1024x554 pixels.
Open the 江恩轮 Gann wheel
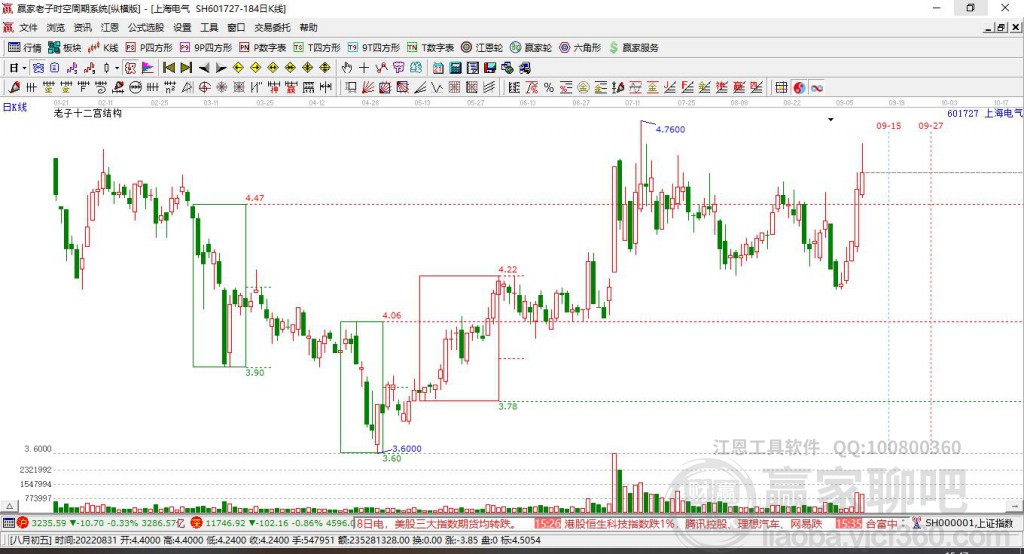click(x=482, y=48)
